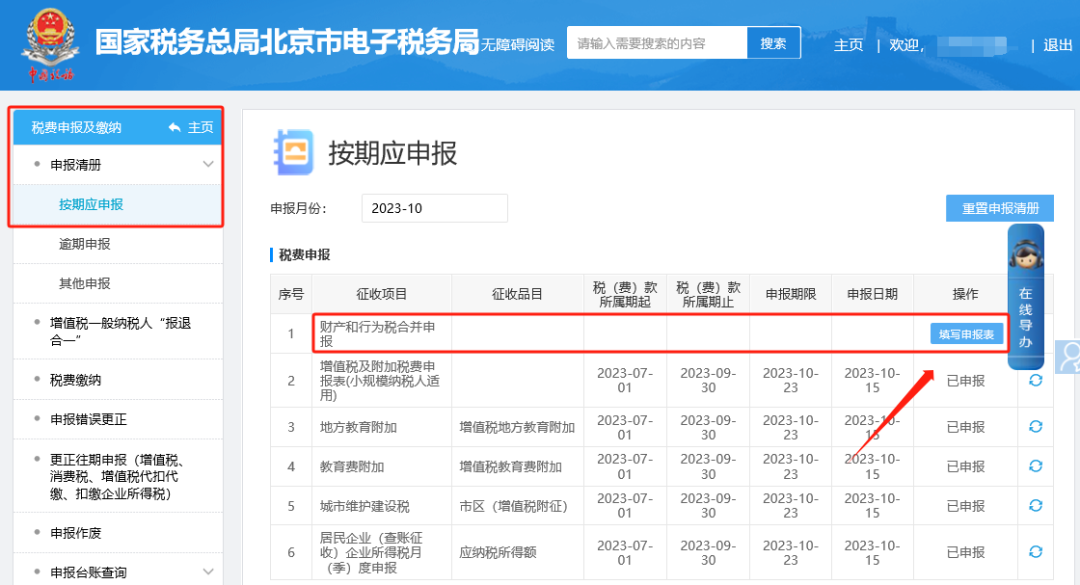Click refresh icon for 地方教育附加 row
This screenshot has width=1080, height=585.
pos(1035,426)
